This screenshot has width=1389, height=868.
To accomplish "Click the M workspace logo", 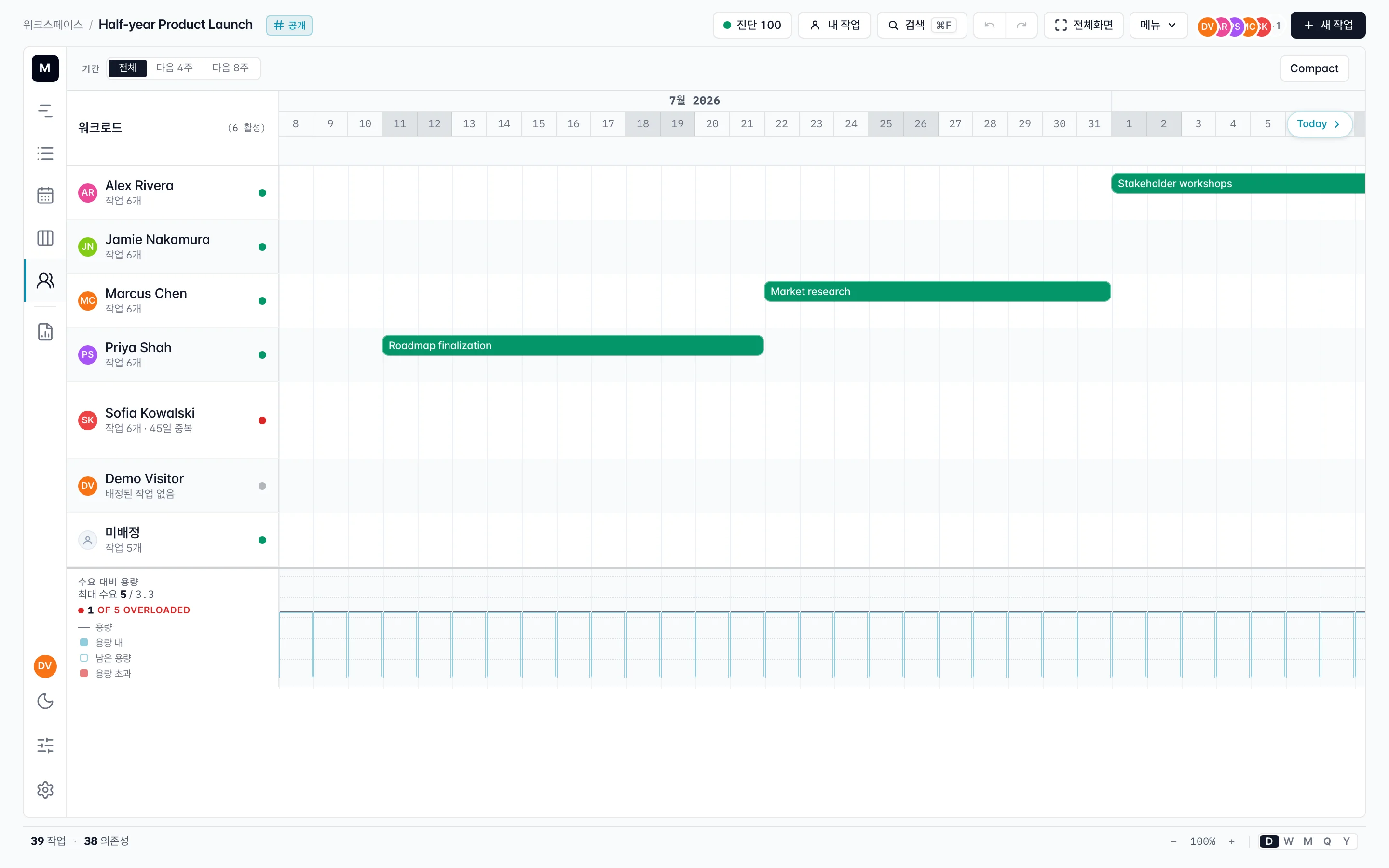I will coord(45,68).
